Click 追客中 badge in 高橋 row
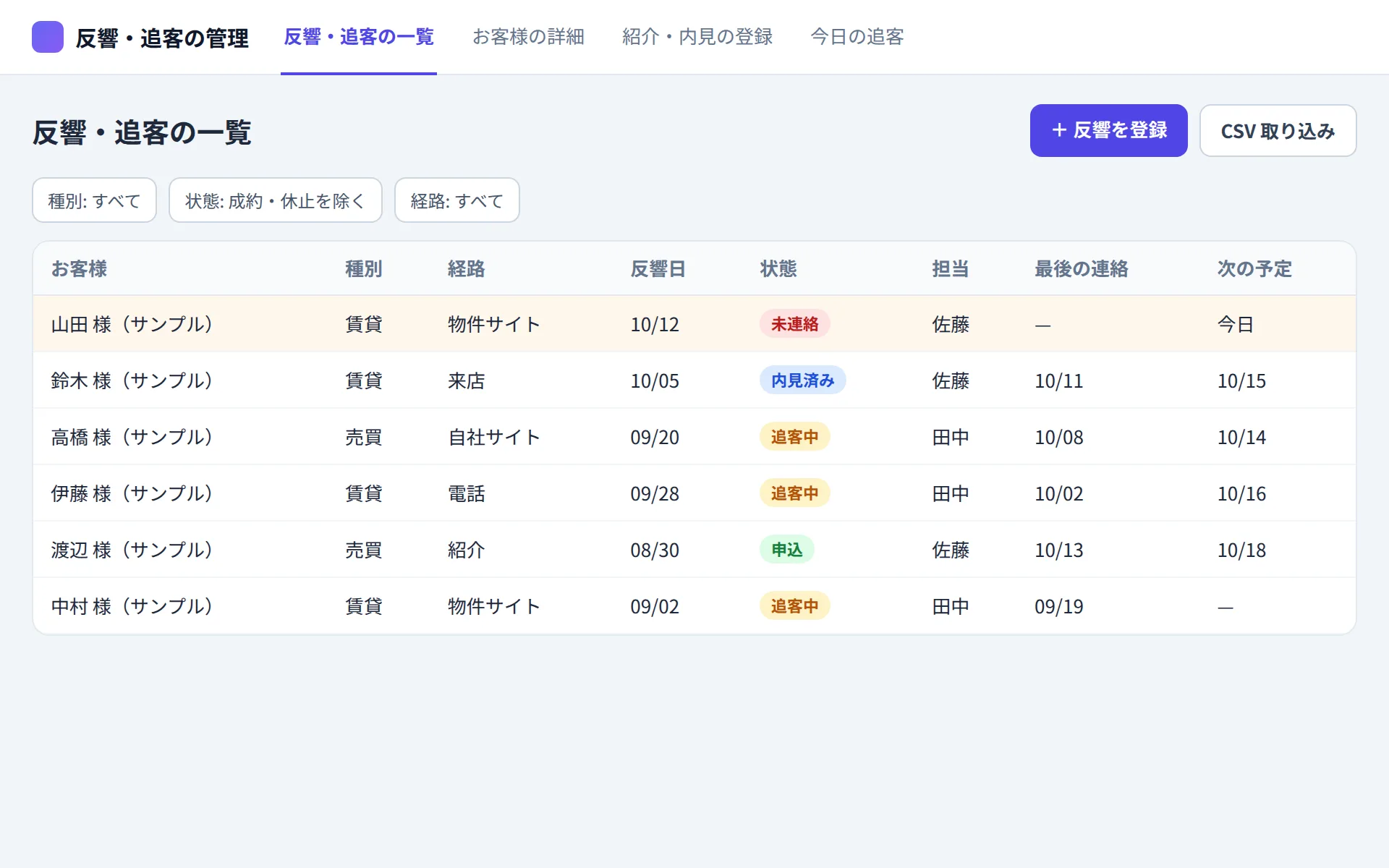This screenshot has width=1389, height=868. click(794, 437)
